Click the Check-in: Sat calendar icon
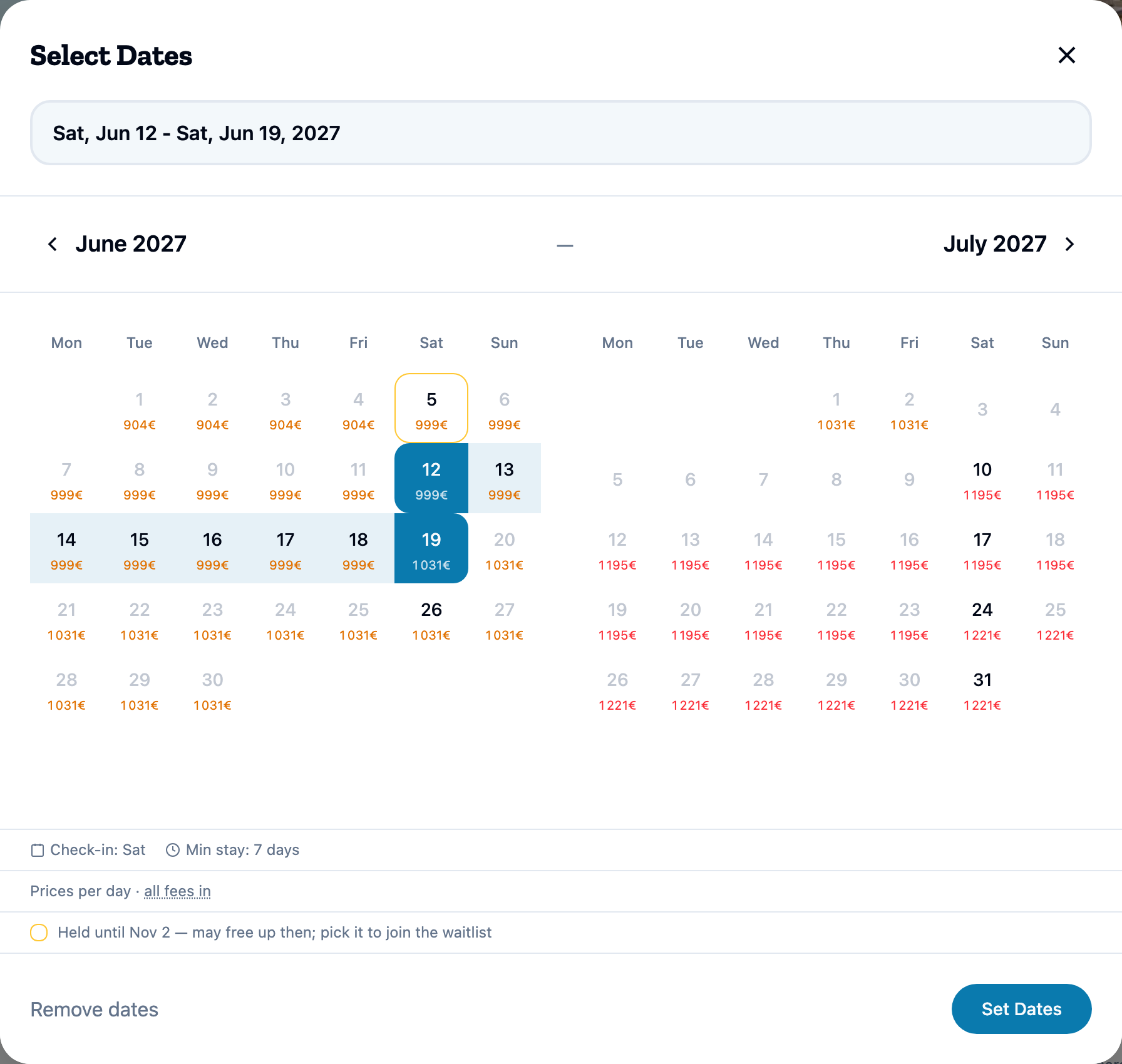 [38, 850]
